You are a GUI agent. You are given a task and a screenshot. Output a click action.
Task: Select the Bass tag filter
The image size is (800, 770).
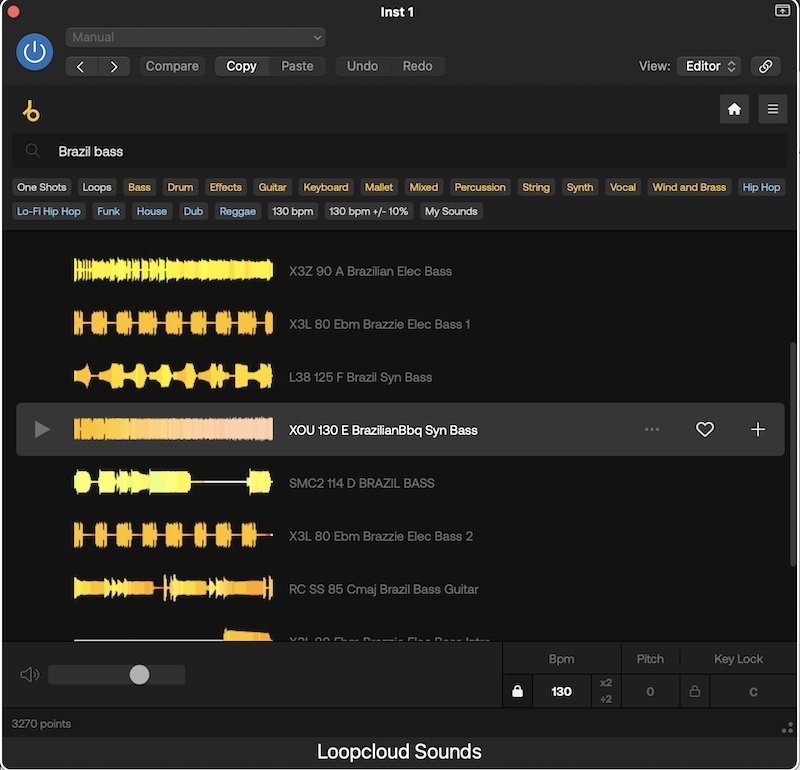click(139, 187)
